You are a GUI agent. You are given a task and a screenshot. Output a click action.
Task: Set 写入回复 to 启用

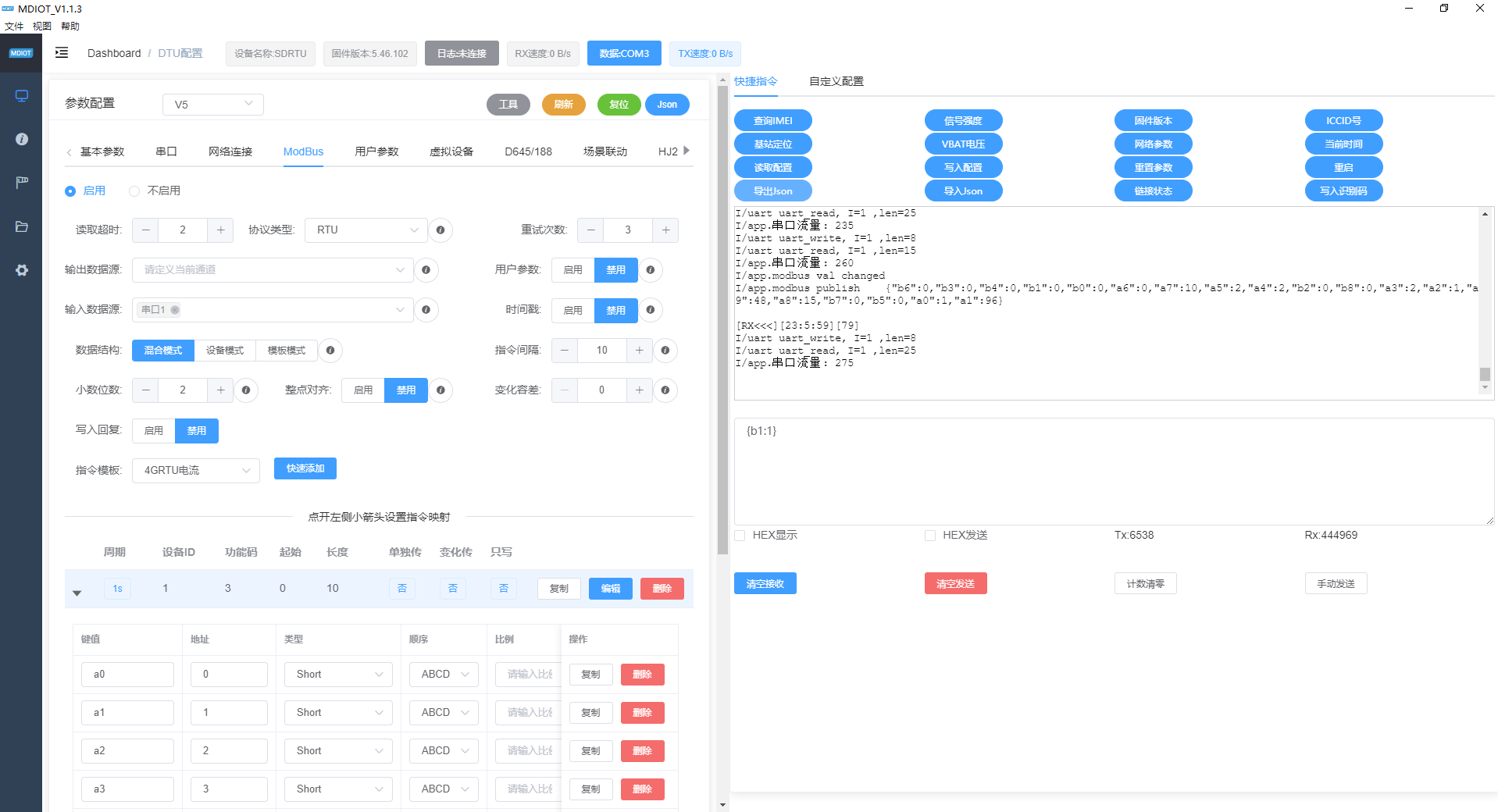[x=154, y=431]
